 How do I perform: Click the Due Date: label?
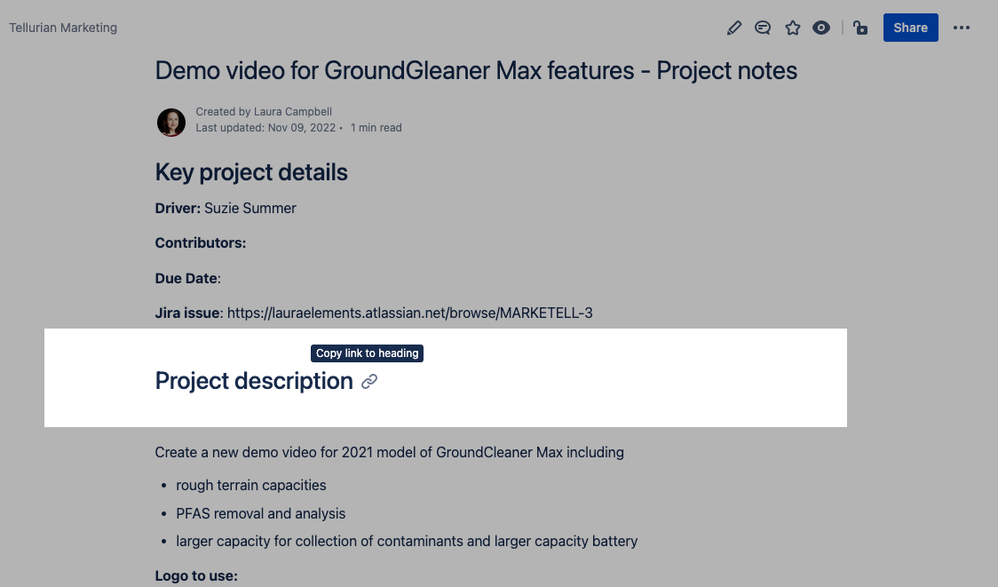tap(188, 279)
